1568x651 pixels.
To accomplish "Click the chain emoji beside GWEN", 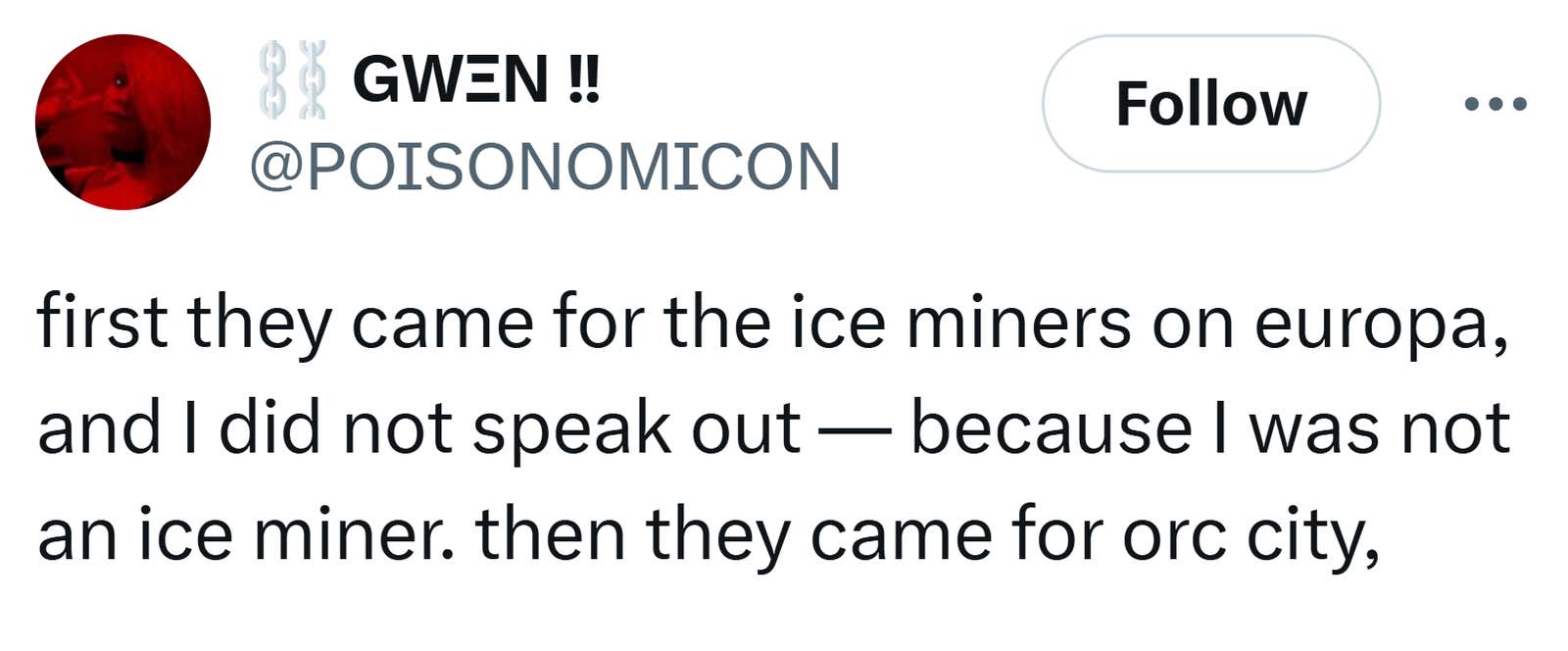I will [x=292, y=79].
